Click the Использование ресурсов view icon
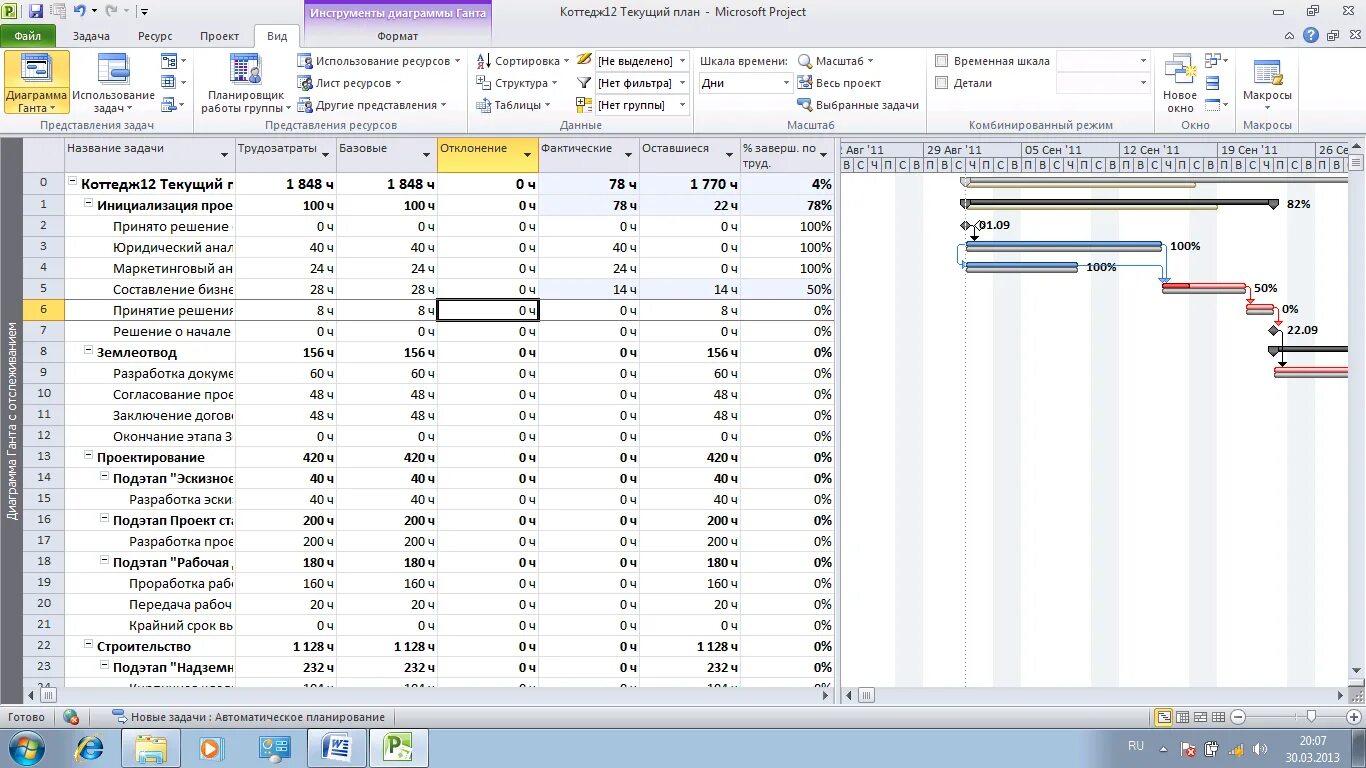Image resolution: width=1366 pixels, height=768 pixels. [305, 61]
